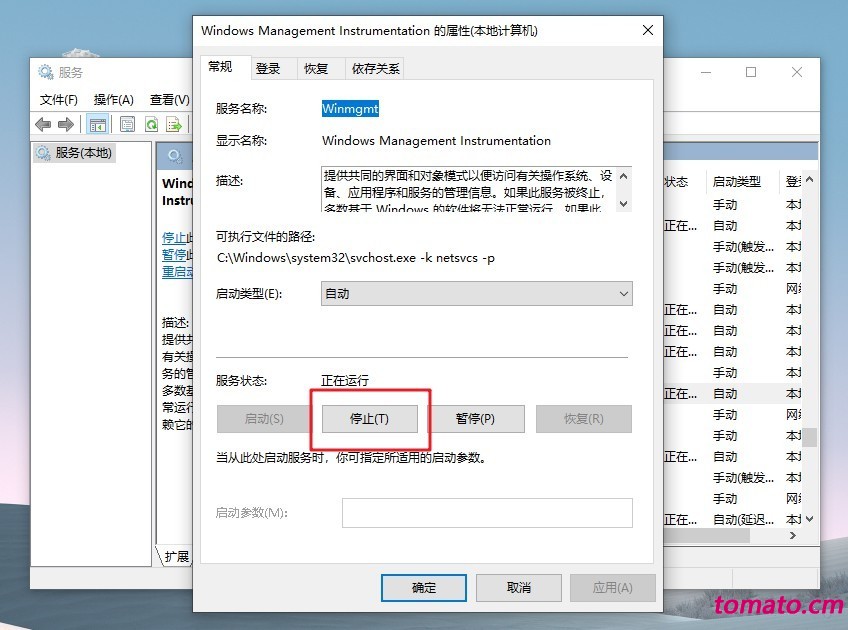
Task: Click services list scroll down arrow
Action: [x=810, y=519]
